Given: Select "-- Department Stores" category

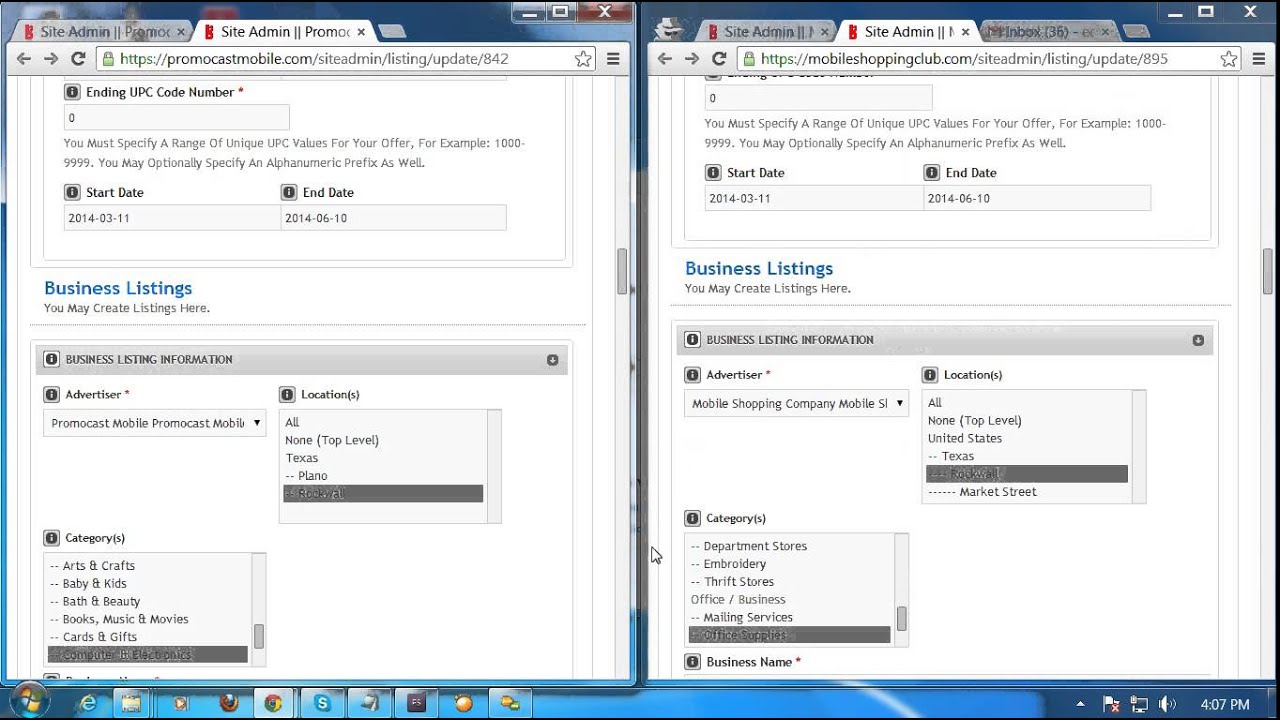Looking at the screenshot, I should coord(790,546).
